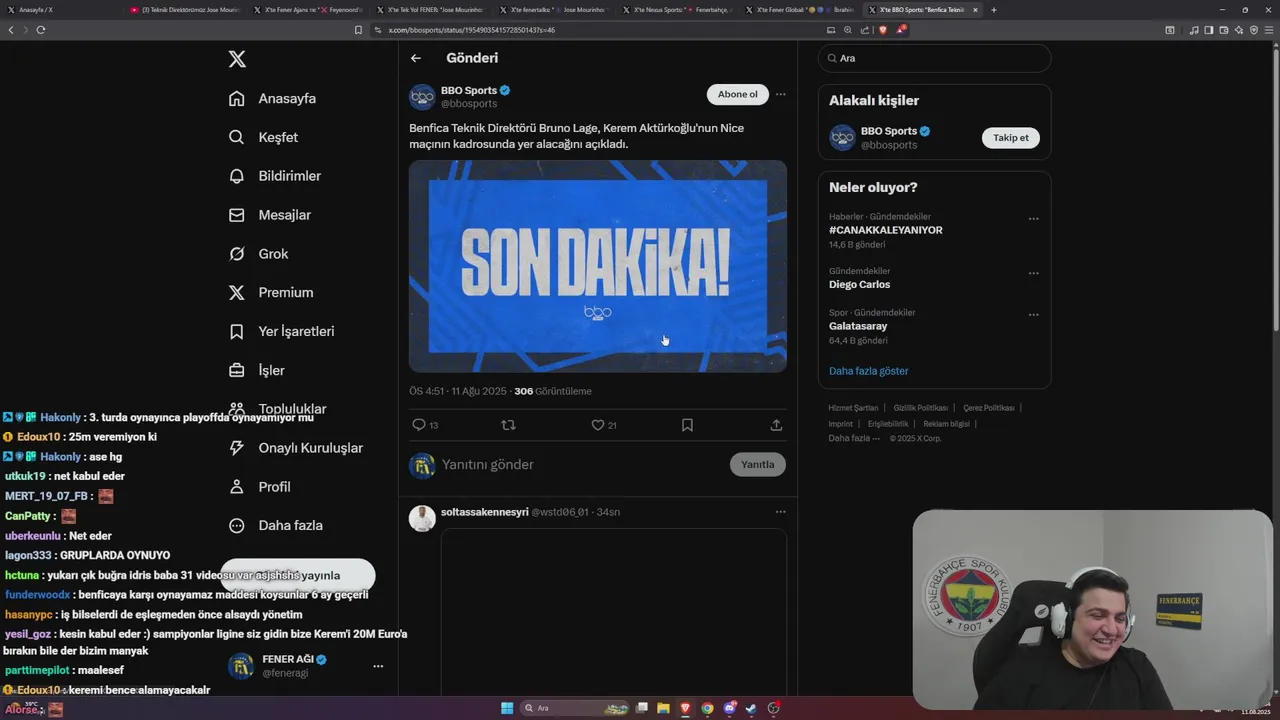
Task: Click Takip et follow button
Action: click(1010, 138)
